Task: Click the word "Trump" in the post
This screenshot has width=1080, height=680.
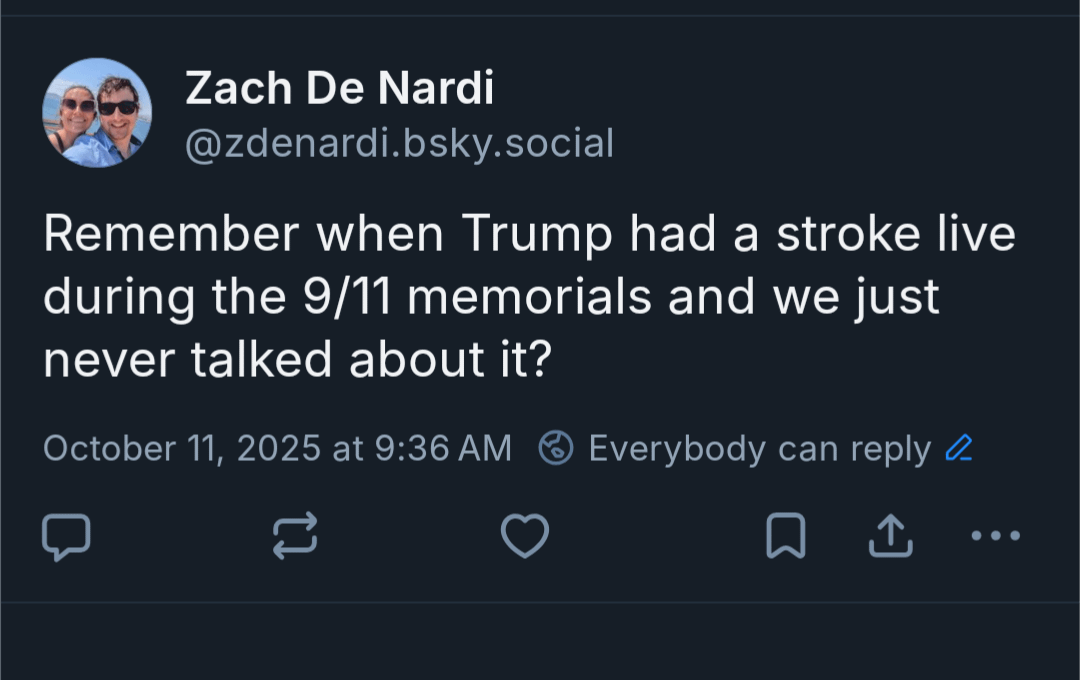Action: pos(537,235)
